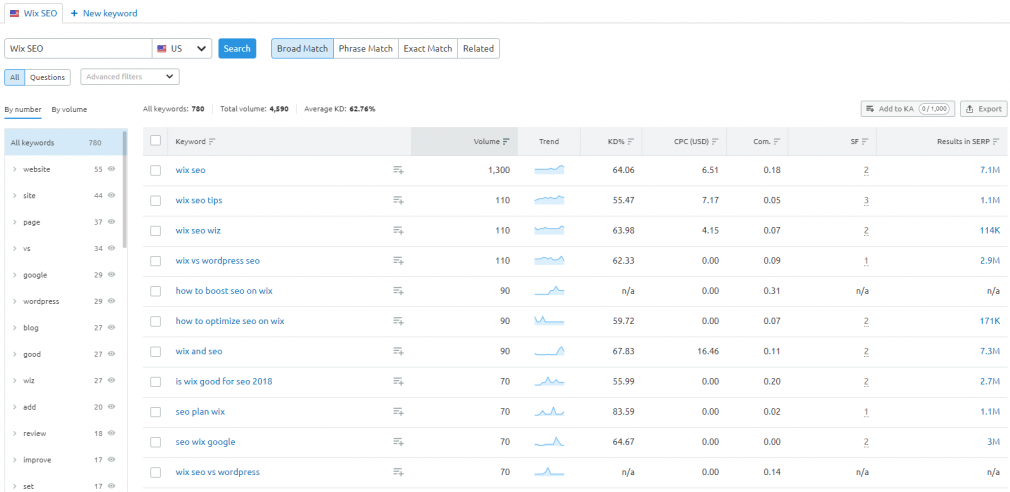Viewport: 1010px width, 492px height.
Task: Sort by CPC (USD) column sort icon
Action: click(715, 142)
